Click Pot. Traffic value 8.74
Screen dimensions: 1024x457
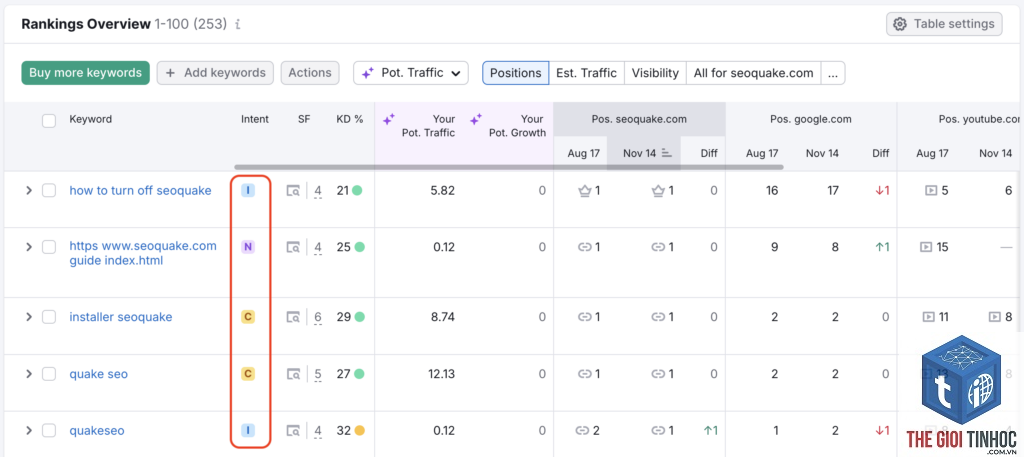443,317
